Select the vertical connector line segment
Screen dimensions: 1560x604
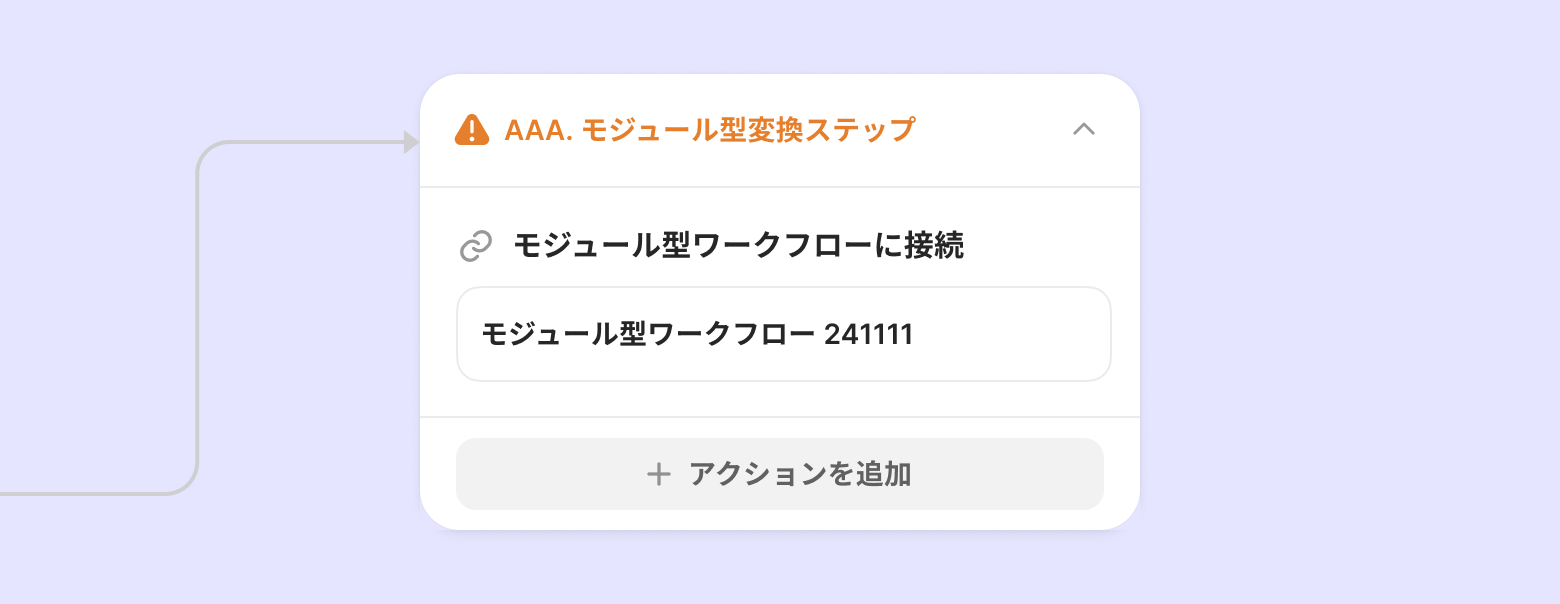198,320
